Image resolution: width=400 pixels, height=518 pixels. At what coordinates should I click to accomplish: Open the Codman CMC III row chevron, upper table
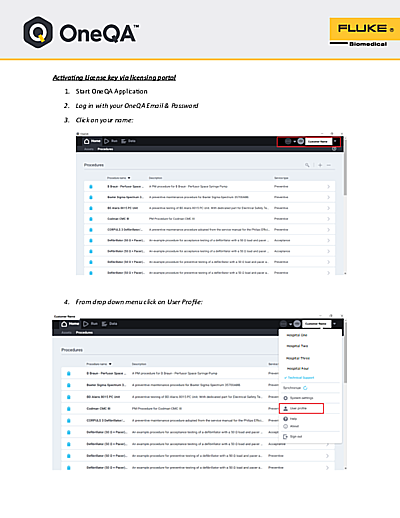[x=328, y=219]
